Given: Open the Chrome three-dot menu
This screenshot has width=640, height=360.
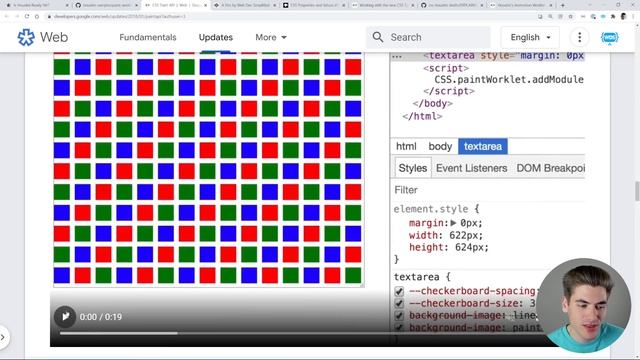Looking at the screenshot, I should 634,16.
